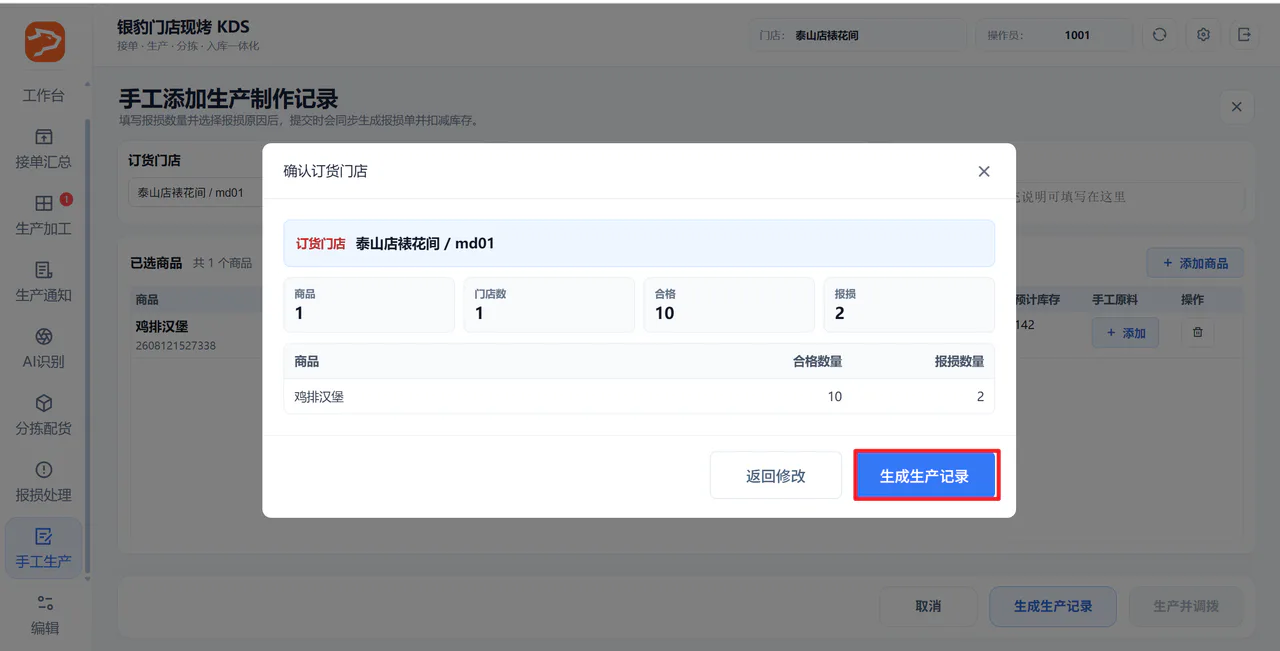Click the 添加商品 button
The width and height of the screenshot is (1280, 651).
[x=1195, y=263]
